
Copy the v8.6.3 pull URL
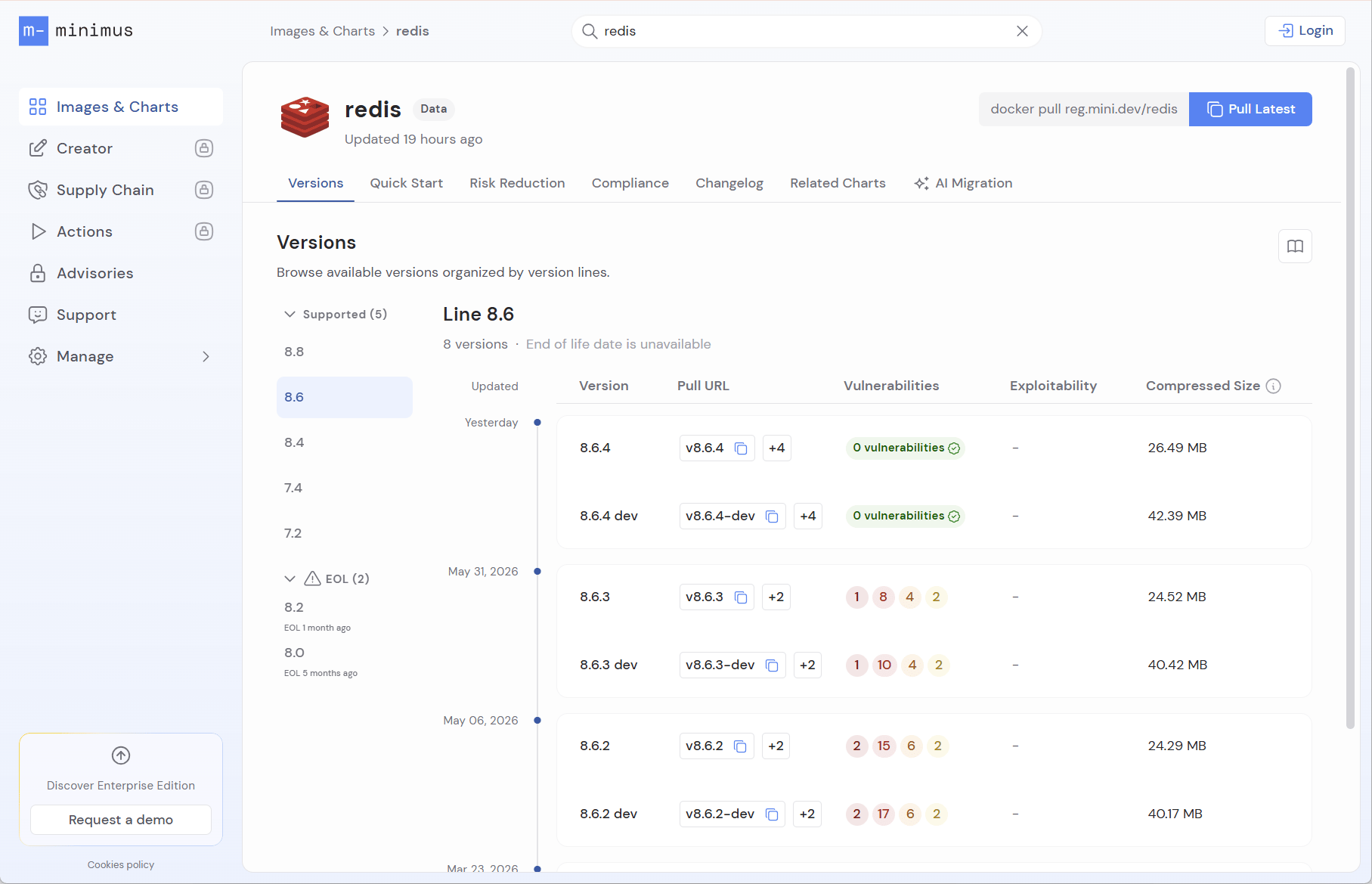click(741, 597)
